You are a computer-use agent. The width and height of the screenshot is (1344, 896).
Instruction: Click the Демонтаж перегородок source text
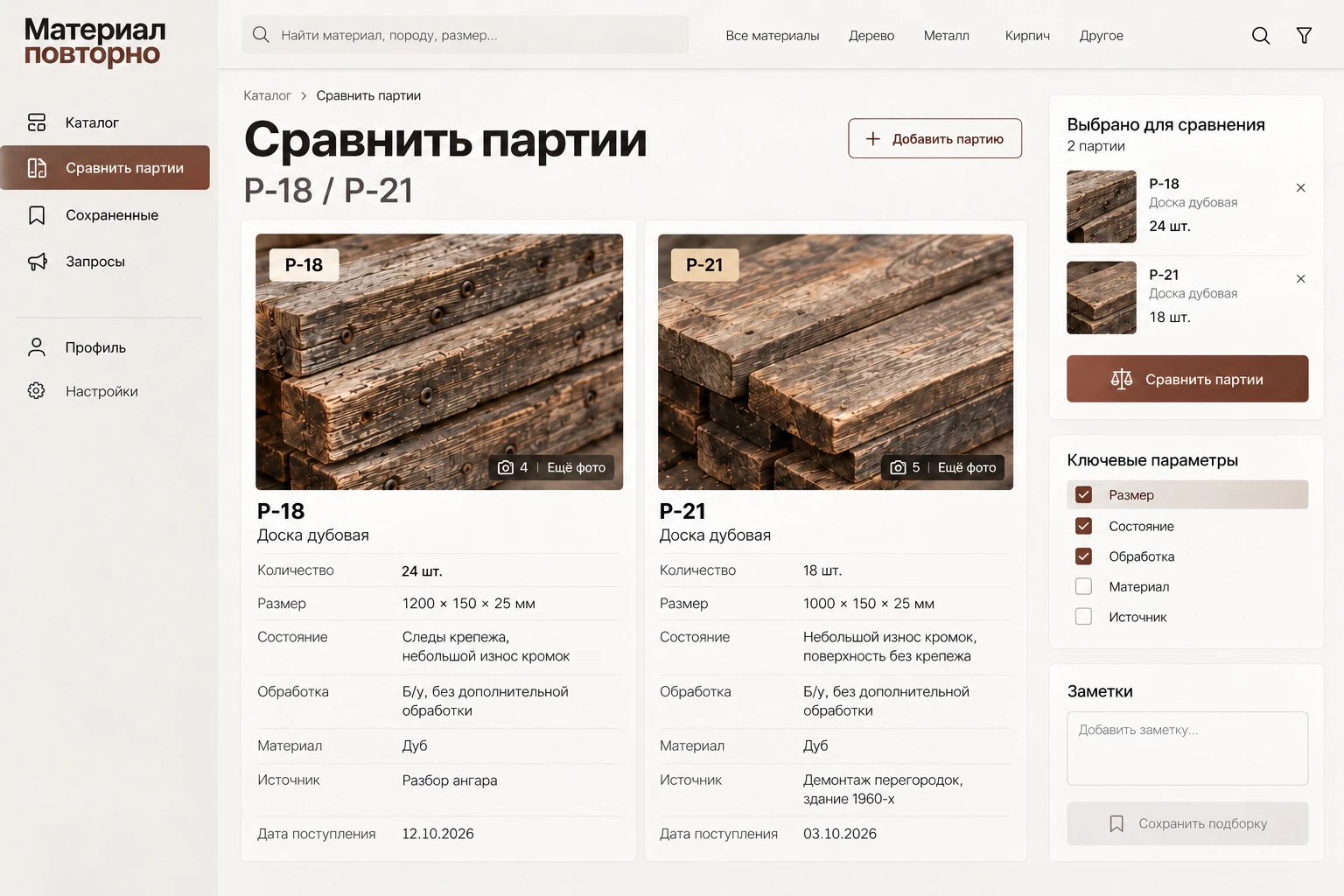click(x=883, y=789)
